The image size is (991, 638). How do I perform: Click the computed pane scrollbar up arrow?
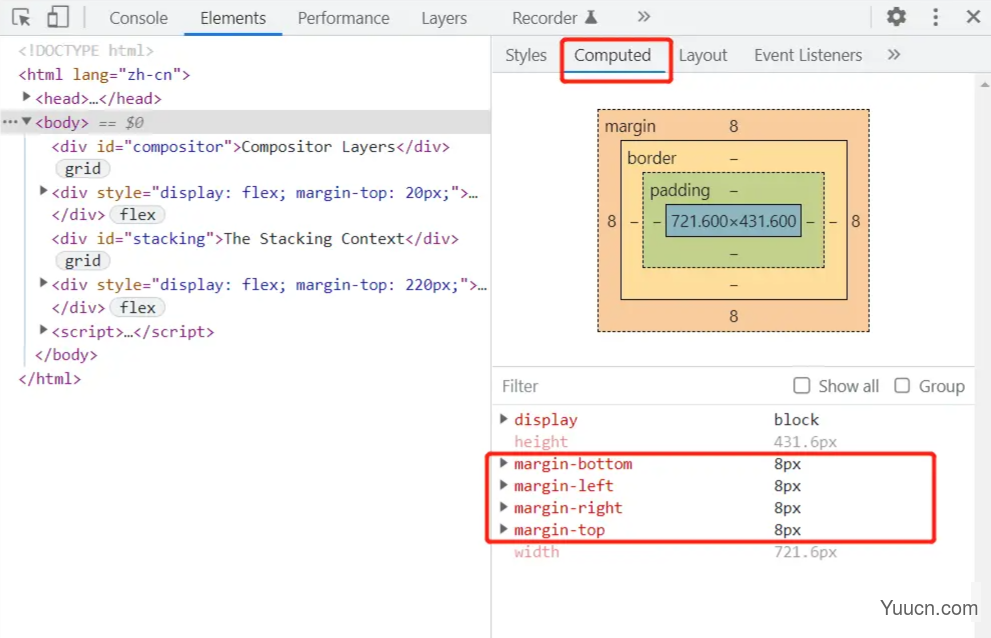[984, 83]
